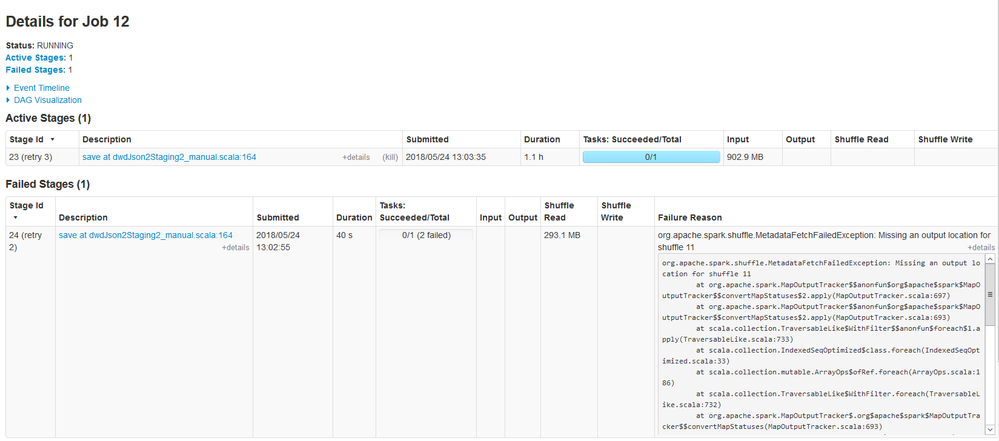
Task: Kill the active stage 23
Action: point(389,158)
